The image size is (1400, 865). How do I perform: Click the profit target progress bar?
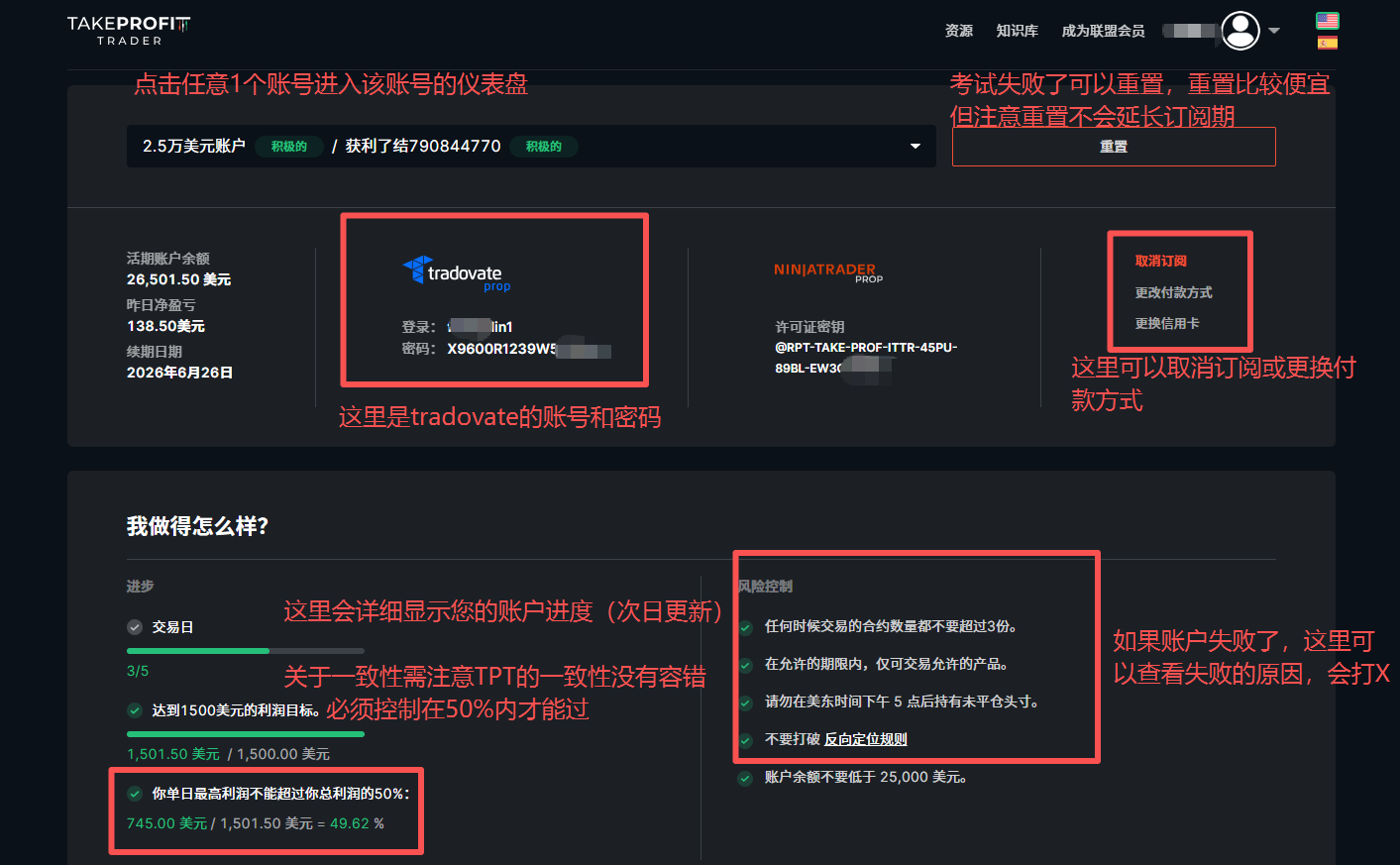[x=246, y=734]
